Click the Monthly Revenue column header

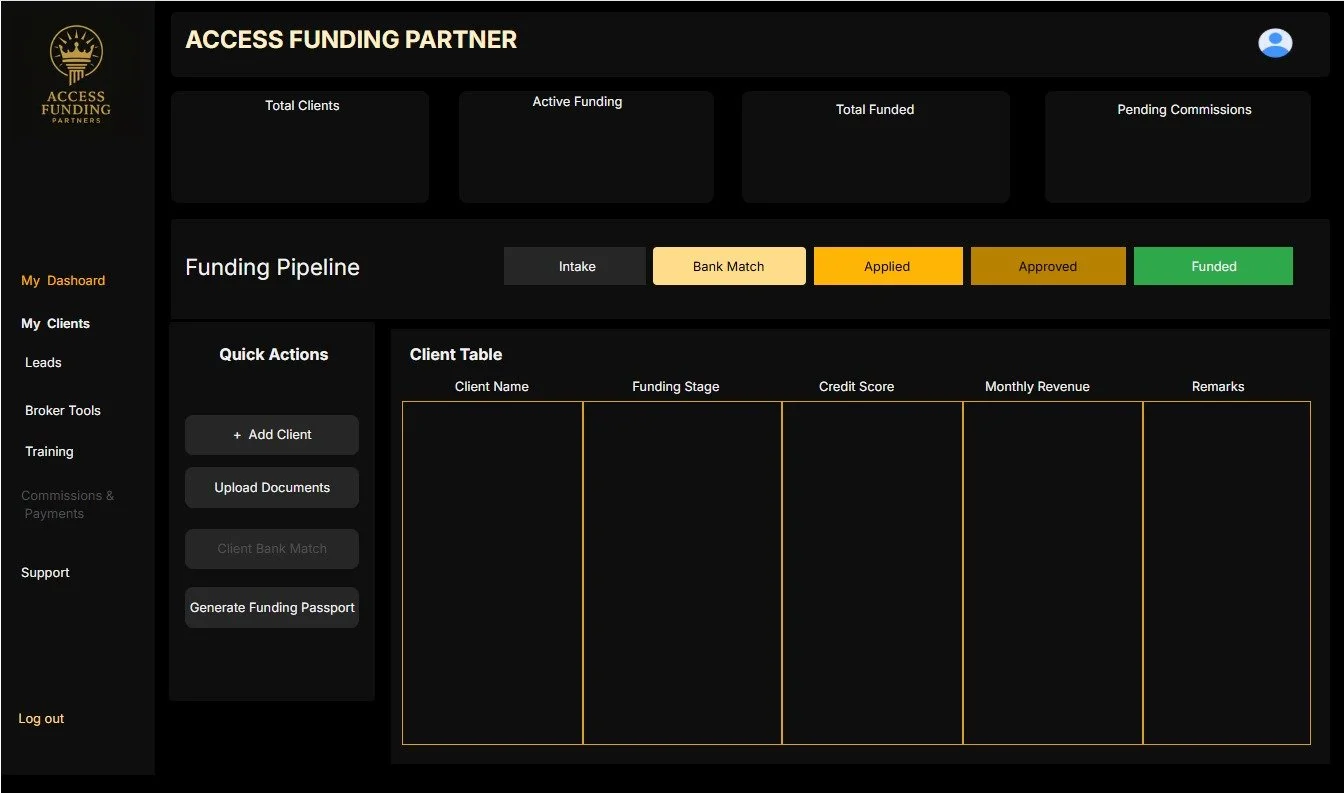1037,387
